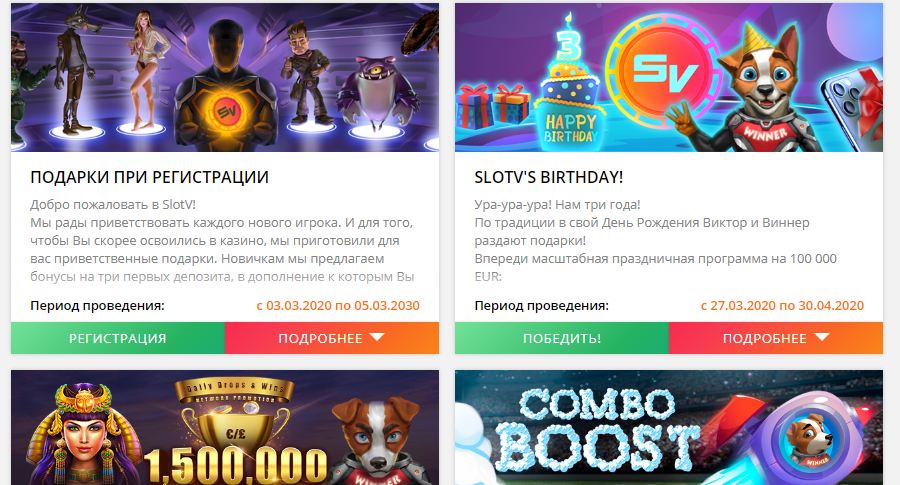Click the ПОБЕДИТЬ! green button

[x=562, y=338]
